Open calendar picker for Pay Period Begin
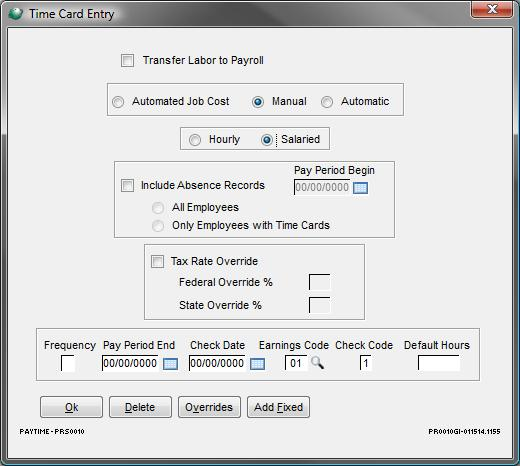This screenshot has width=520, height=466. [360, 188]
